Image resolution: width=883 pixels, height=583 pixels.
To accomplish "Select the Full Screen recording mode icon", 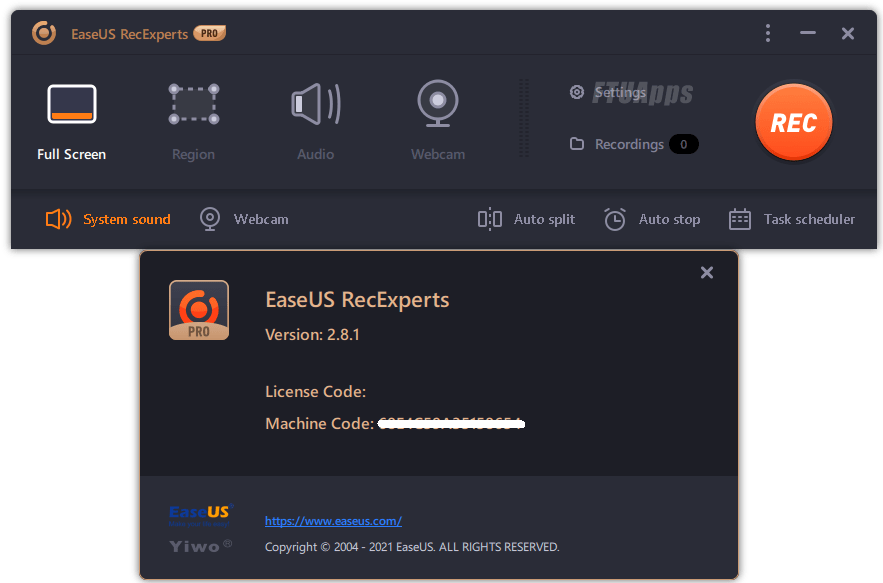I will (72, 104).
